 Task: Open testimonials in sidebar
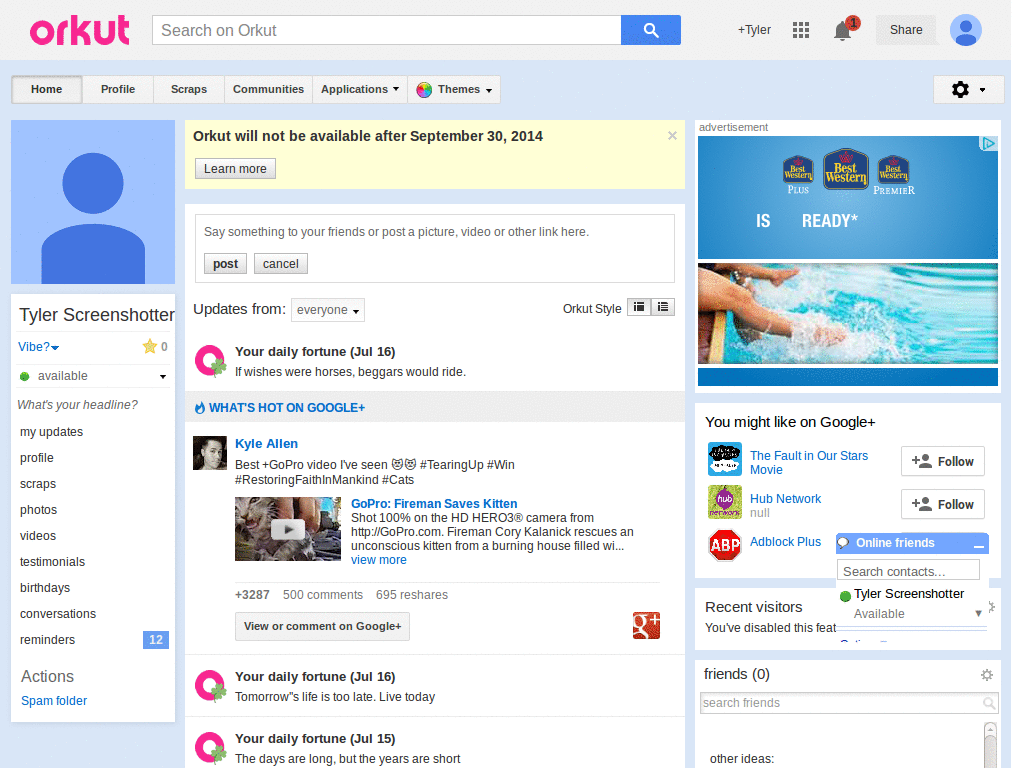pyautogui.click(x=52, y=562)
